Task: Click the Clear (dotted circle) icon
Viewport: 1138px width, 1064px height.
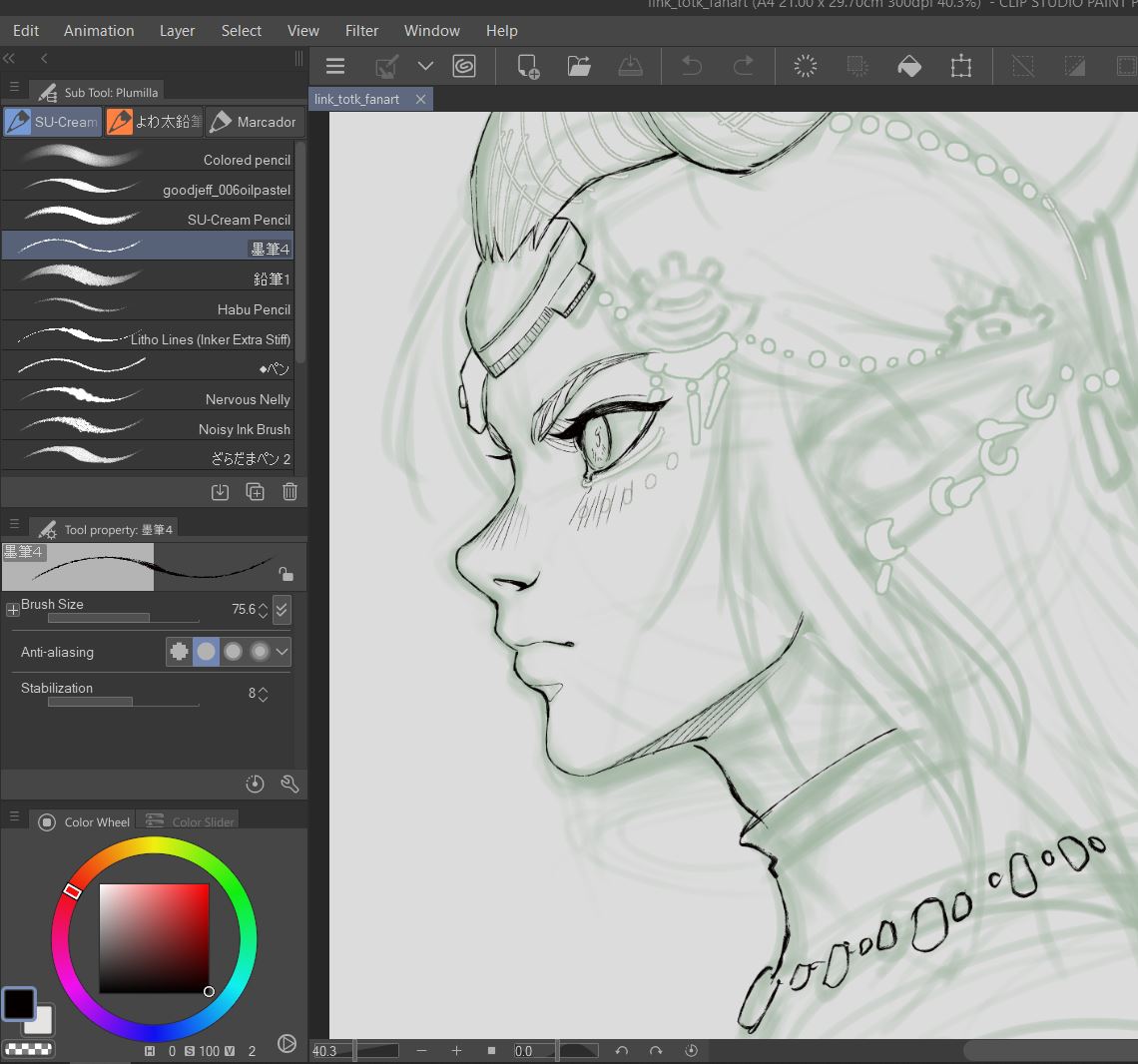Action: click(805, 66)
